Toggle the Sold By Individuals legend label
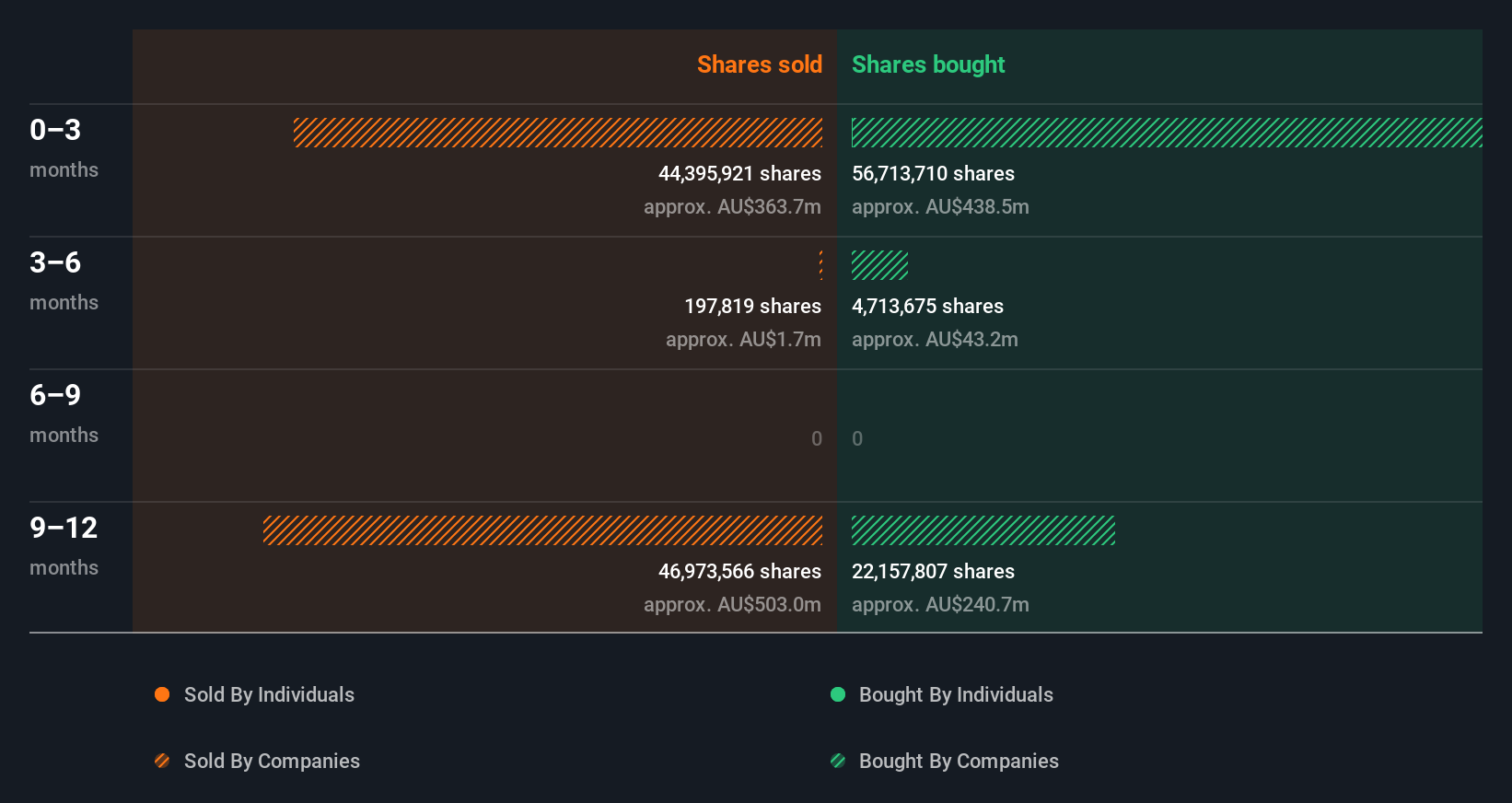 tap(269, 695)
